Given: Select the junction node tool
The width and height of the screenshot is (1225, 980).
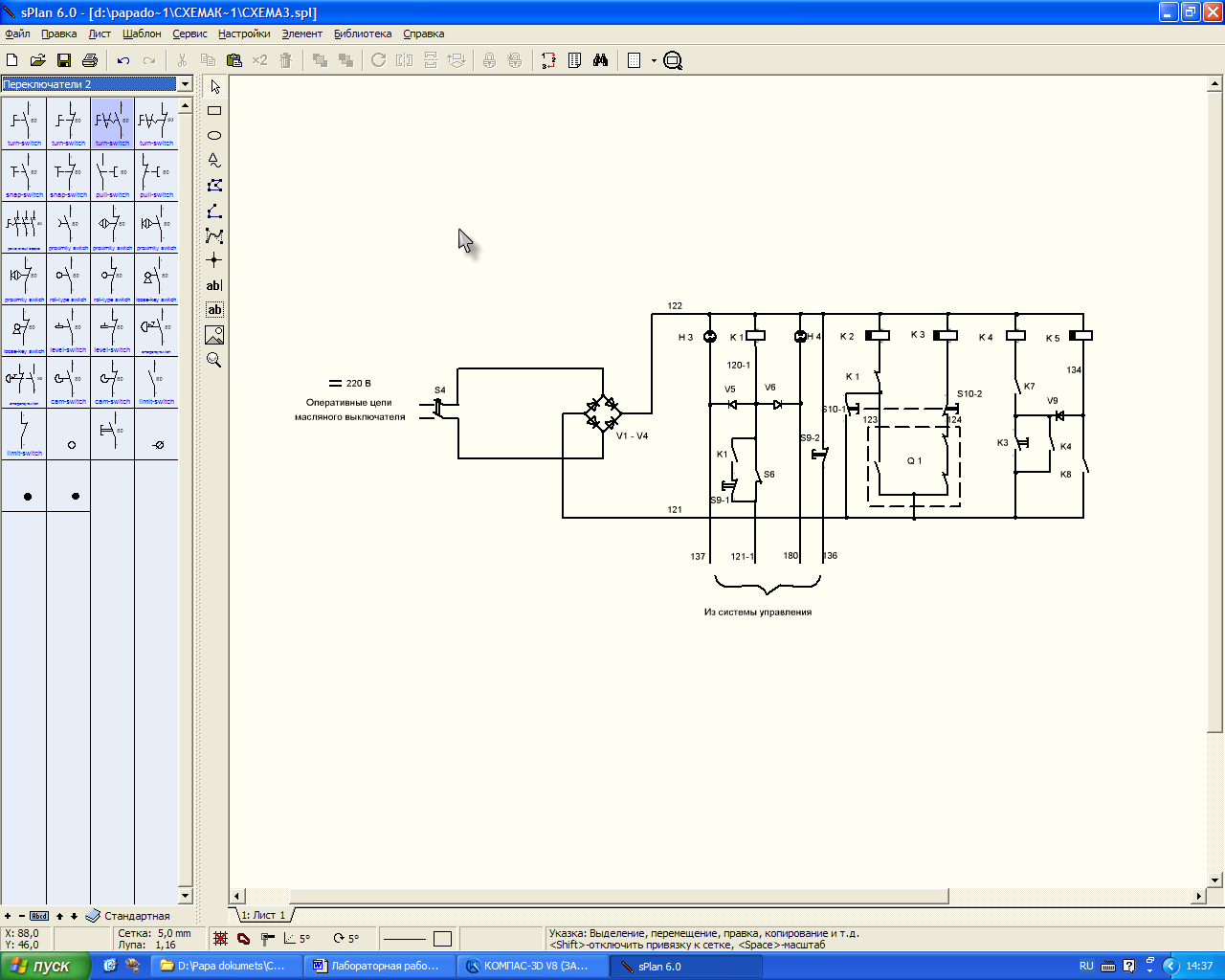Looking at the screenshot, I should click(x=214, y=260).
